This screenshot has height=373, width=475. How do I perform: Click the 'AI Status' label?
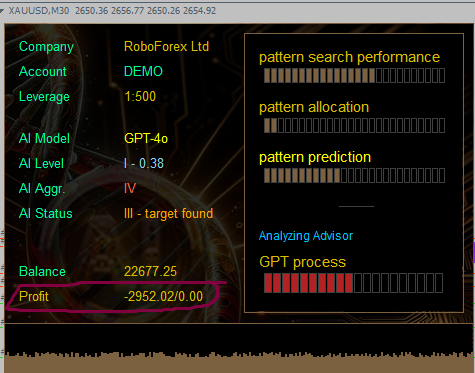pyautogui.click(x=46, y=214)
